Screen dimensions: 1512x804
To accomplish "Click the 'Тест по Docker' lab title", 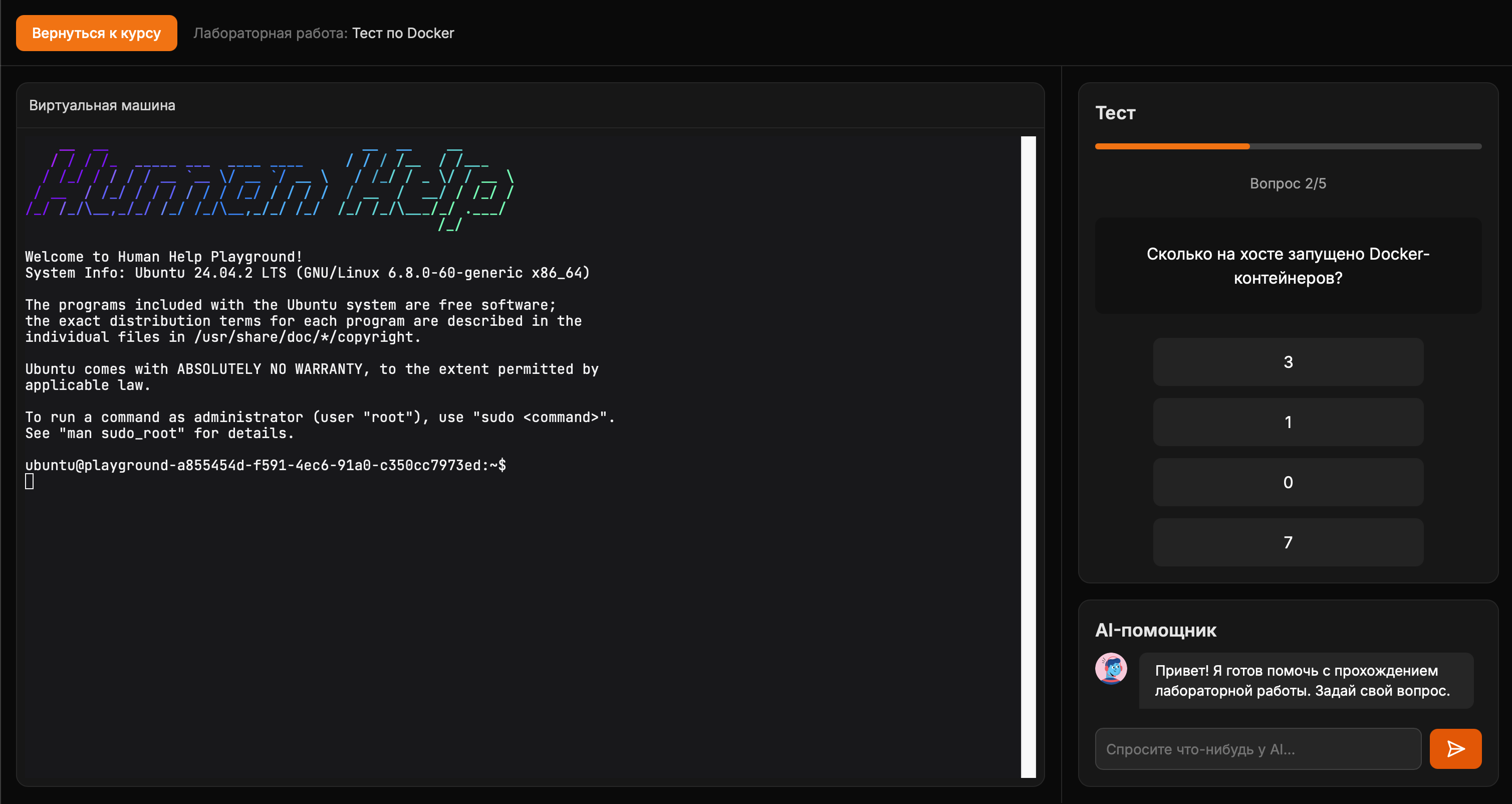I will [x=403, y=33].
